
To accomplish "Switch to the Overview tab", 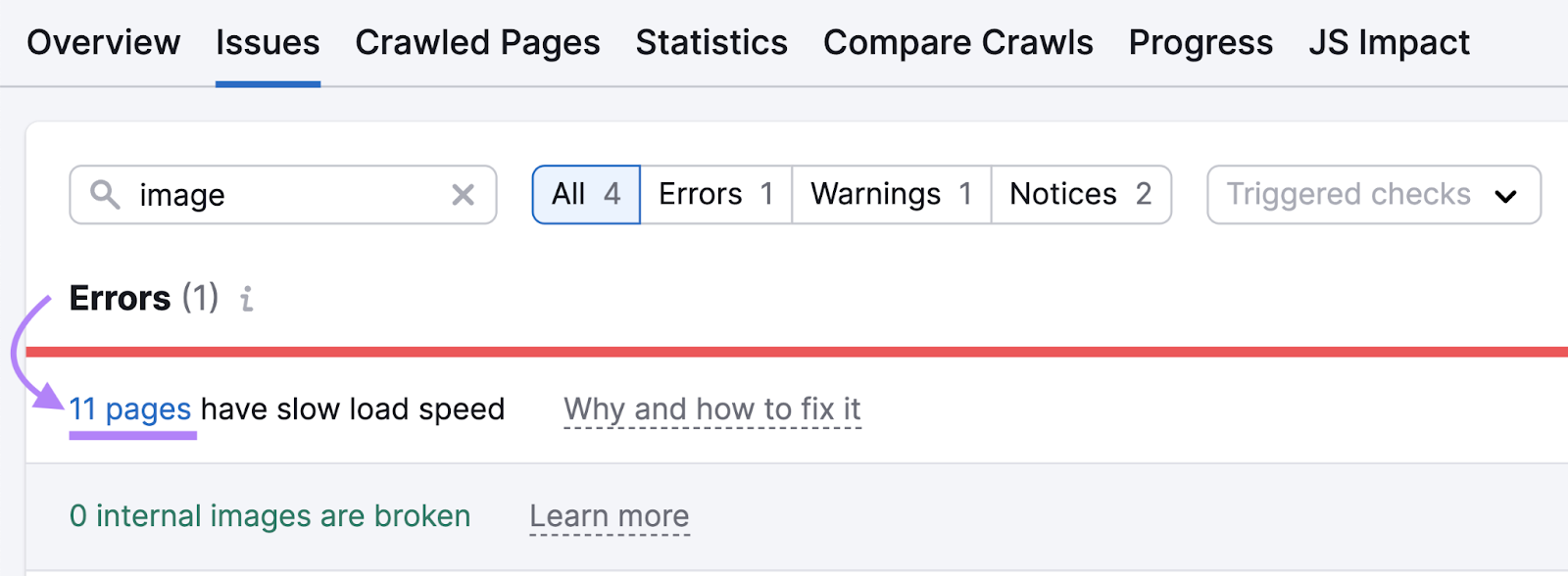I will [x=103, y=42].
